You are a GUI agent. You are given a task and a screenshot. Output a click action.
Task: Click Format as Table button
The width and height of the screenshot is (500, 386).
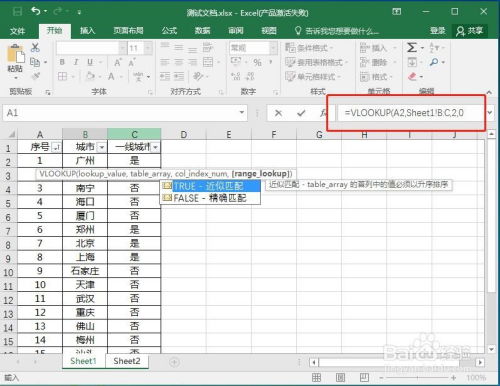pos(316,62)
